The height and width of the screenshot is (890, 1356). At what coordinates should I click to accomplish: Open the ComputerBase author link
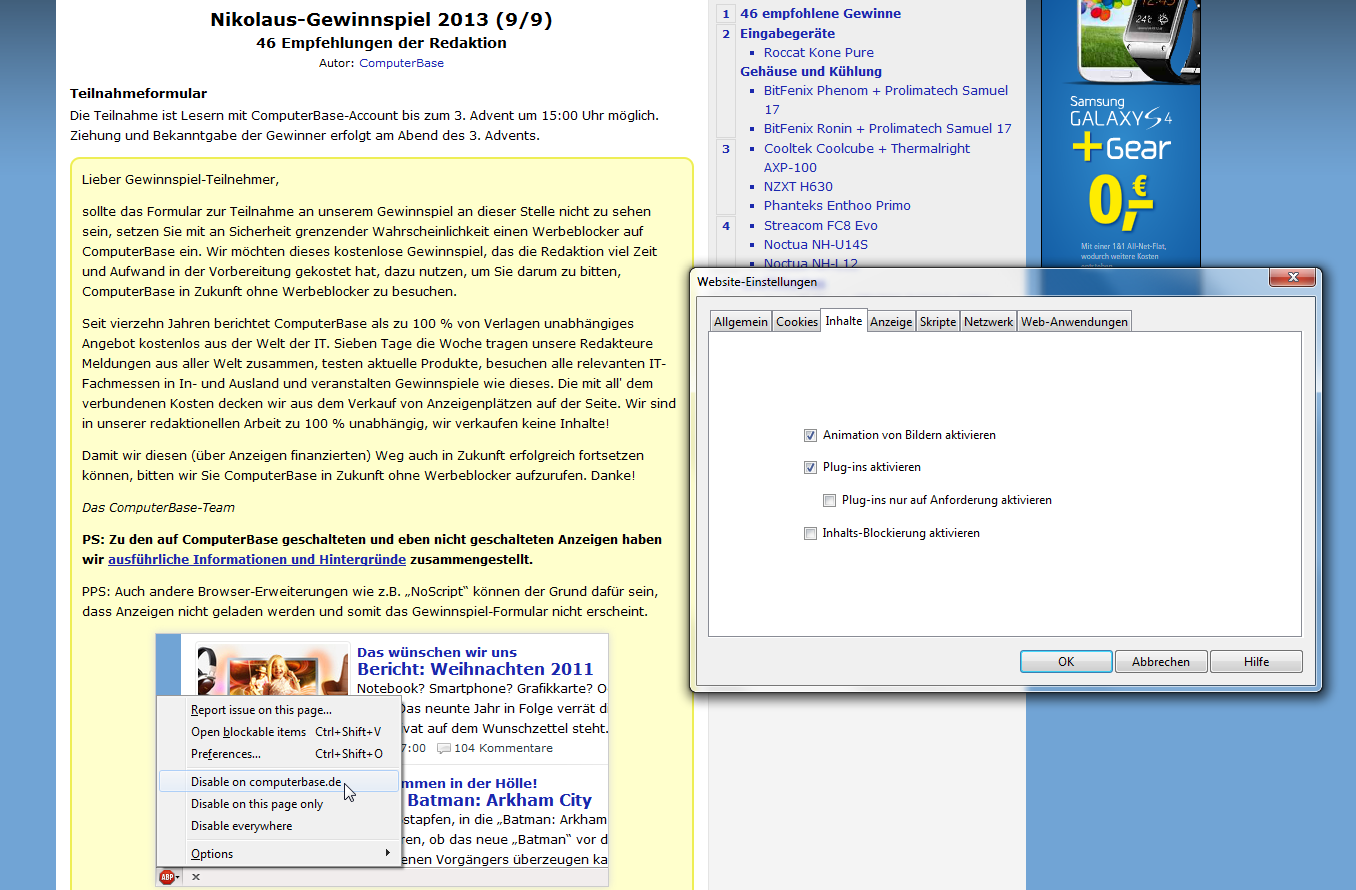coord(401,63)
